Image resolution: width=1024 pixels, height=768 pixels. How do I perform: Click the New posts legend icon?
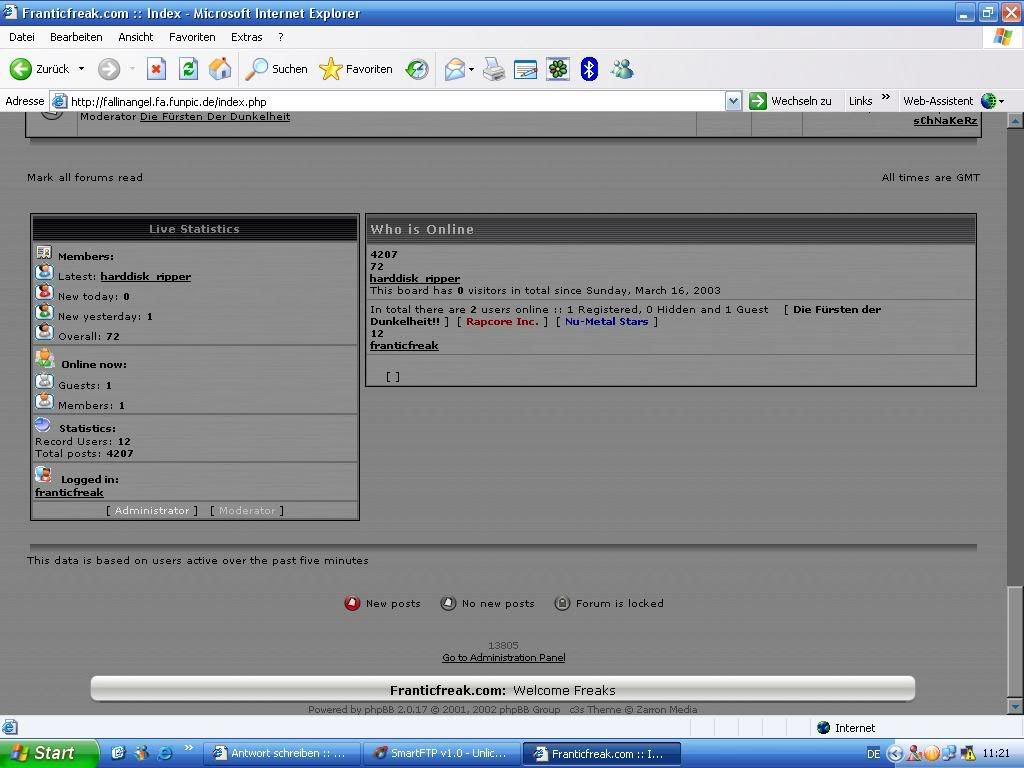pyautogui.click(x=352, y=603)
